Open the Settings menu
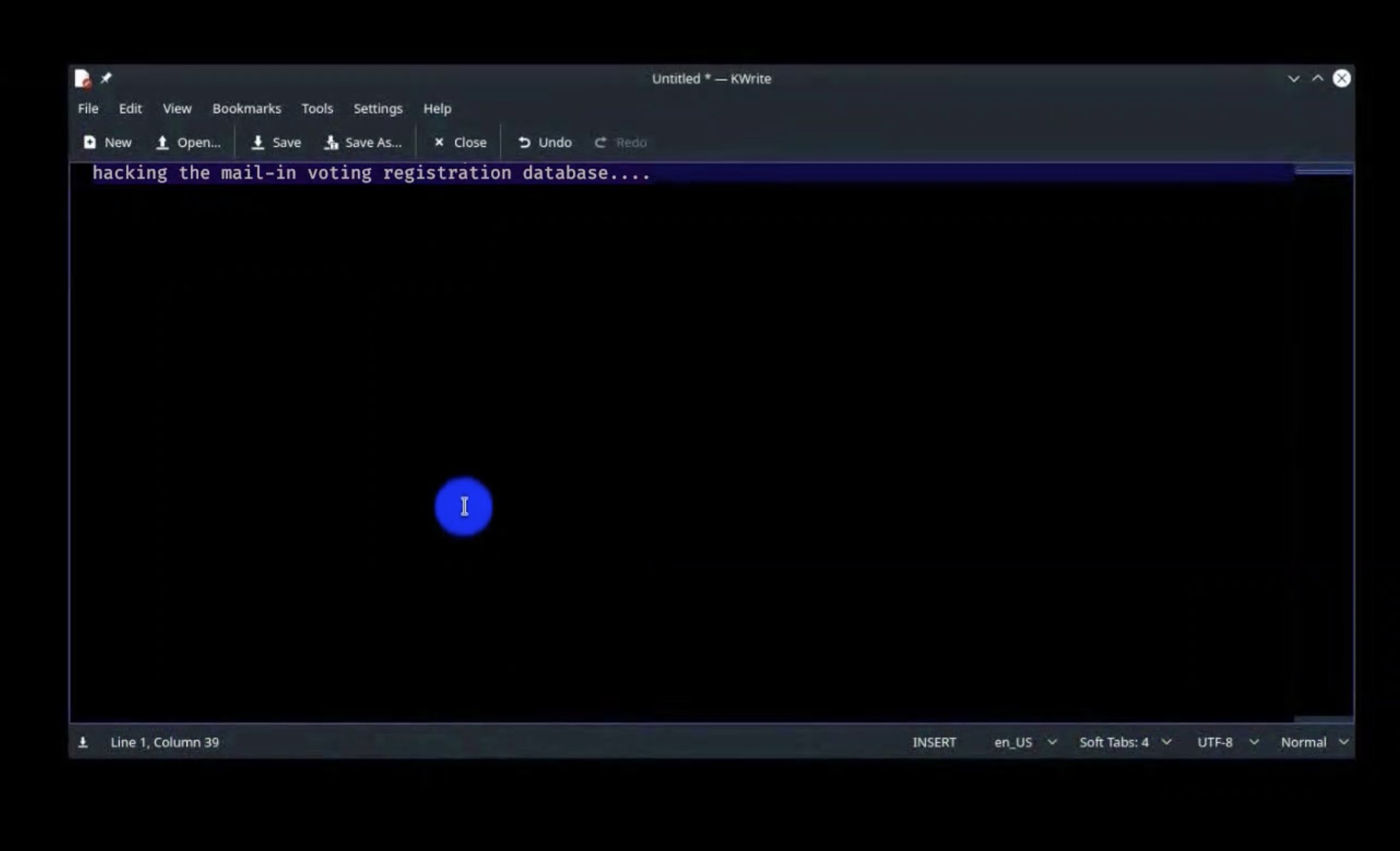This screenshot has height=851, width=1400. pyautogui.click(x=378, y=108)
